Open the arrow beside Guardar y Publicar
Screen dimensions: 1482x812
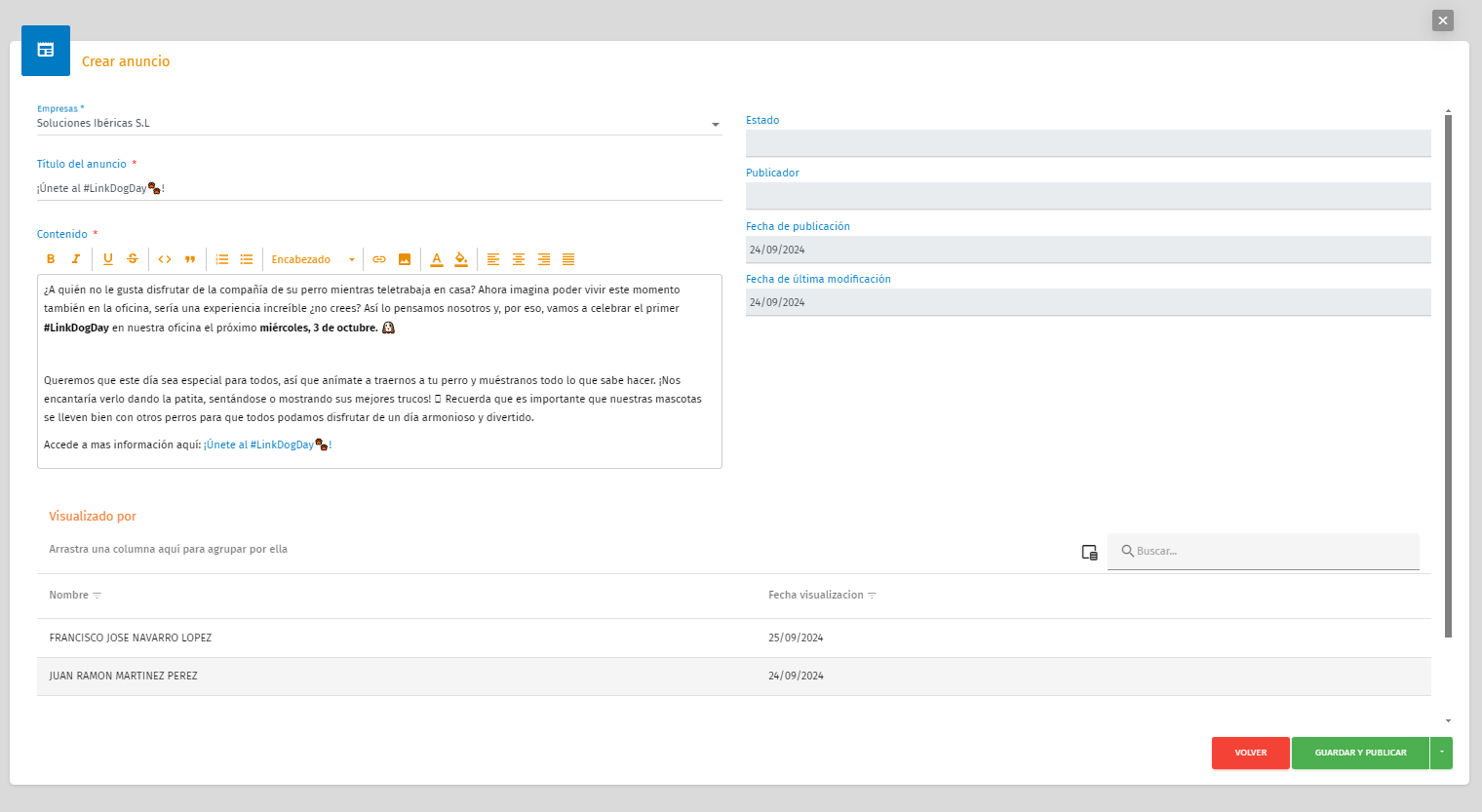[x=1441, y=753]
